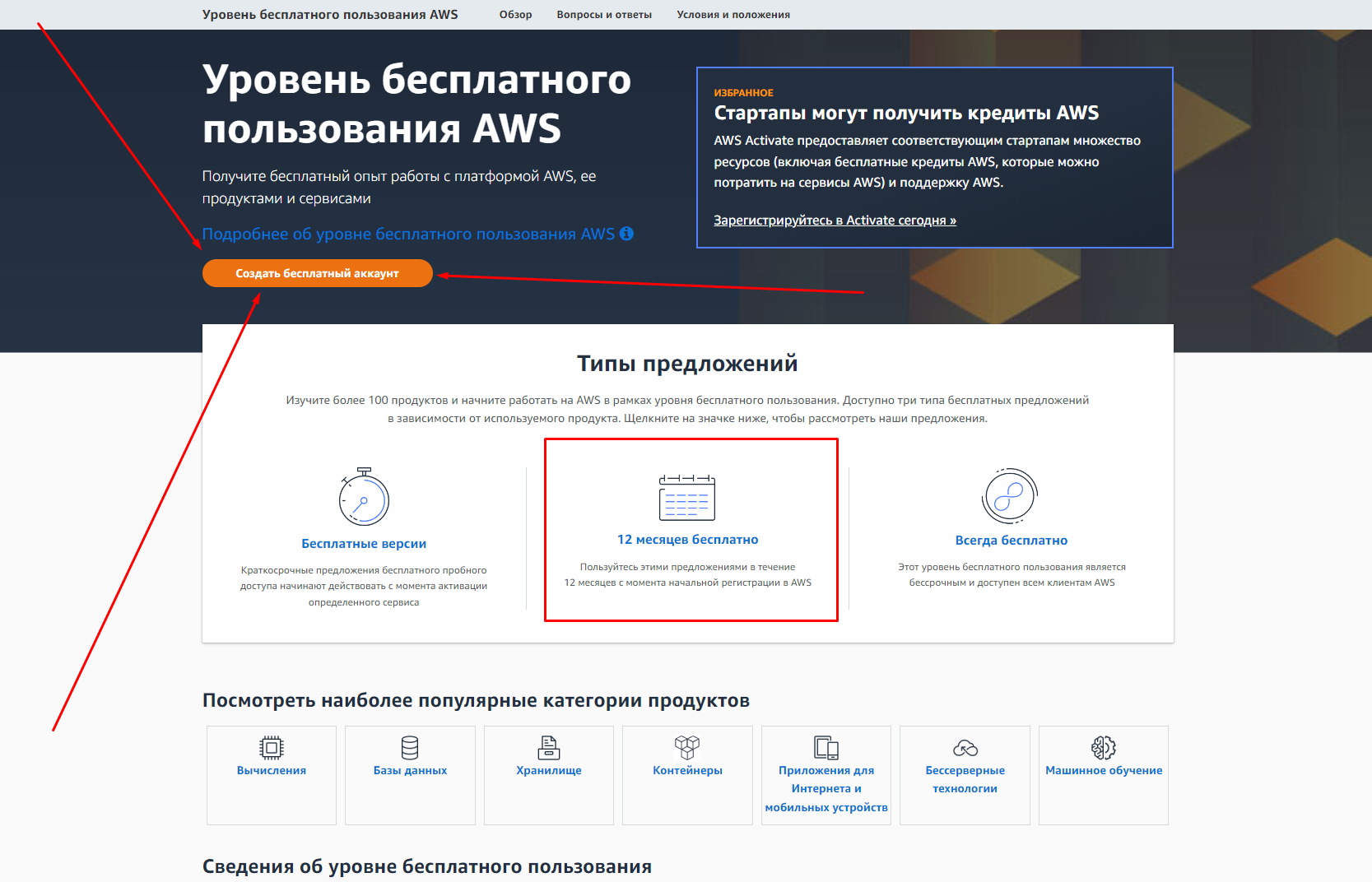The height and width of the screenshot is (882, 1372).
Task: Select the 12 месяцев бесплатно offer type
Action: point(688,539)
